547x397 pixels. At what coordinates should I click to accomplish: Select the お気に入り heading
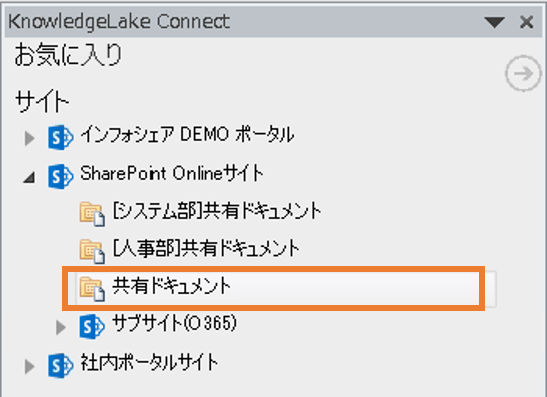68,55
